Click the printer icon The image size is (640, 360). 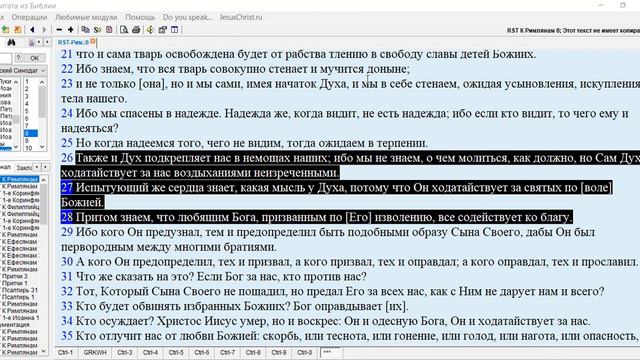pyautogui.click(x=136, y=29)
